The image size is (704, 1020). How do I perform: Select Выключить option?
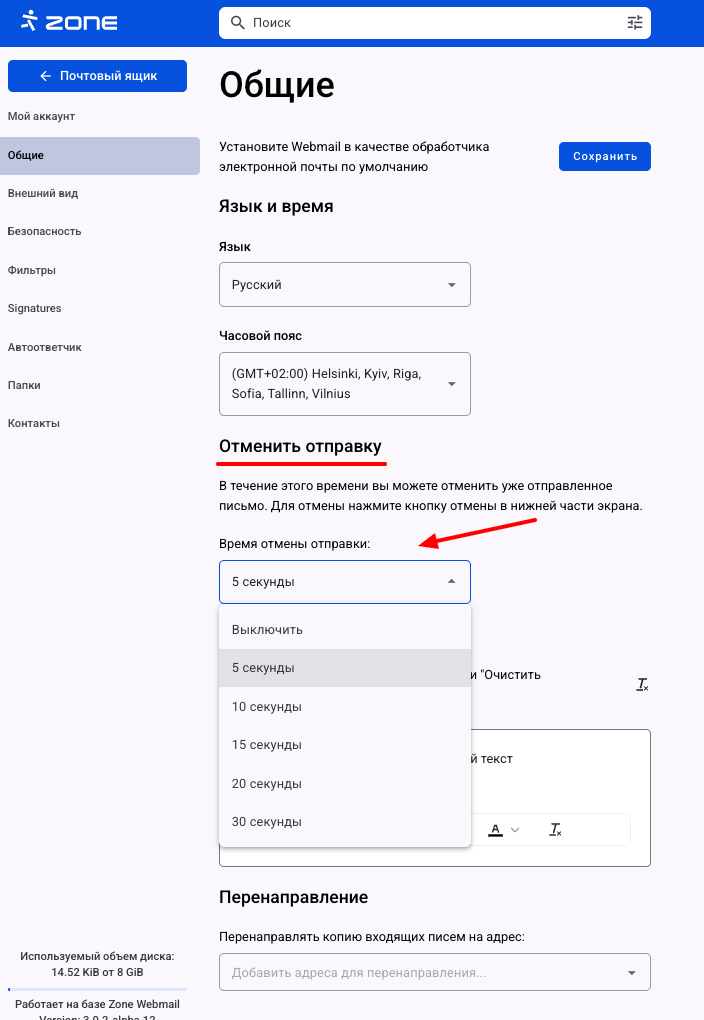267,630
